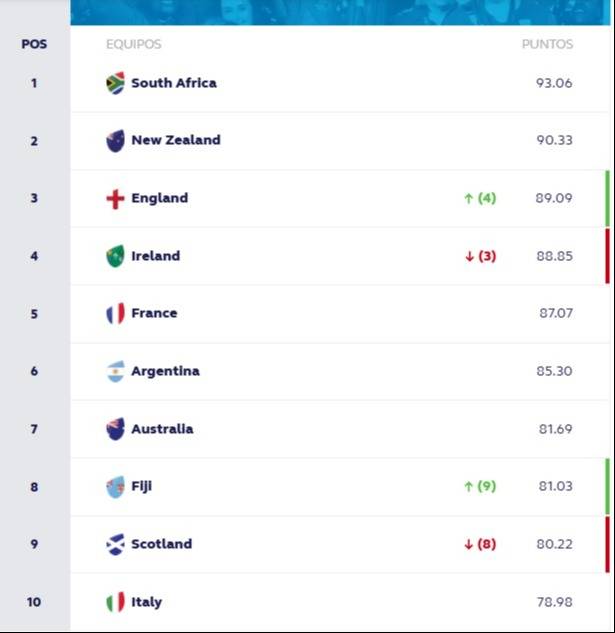Click the France flag icon

(x=115, y=314)
